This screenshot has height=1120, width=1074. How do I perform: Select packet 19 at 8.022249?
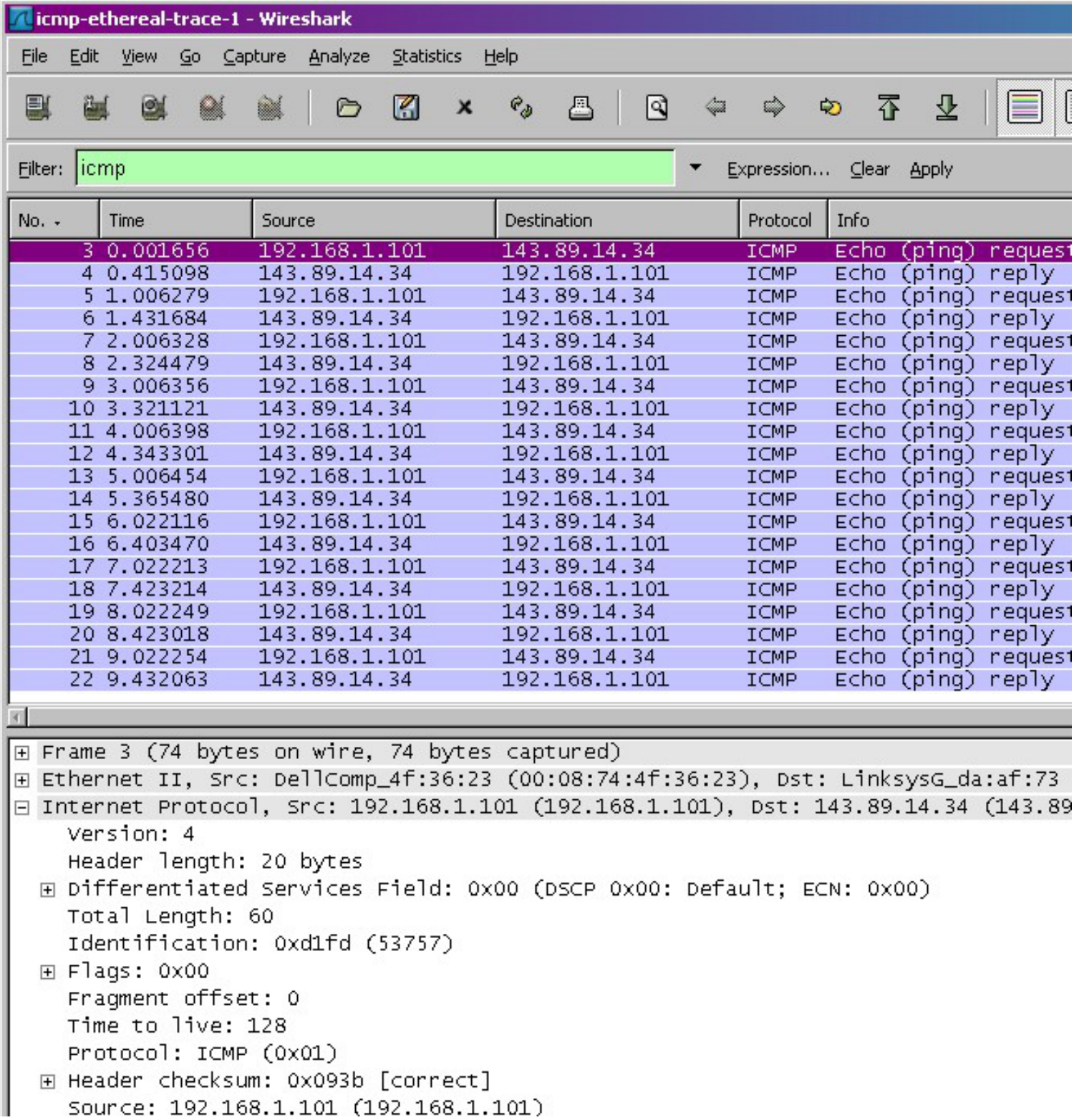click(541, 612)
